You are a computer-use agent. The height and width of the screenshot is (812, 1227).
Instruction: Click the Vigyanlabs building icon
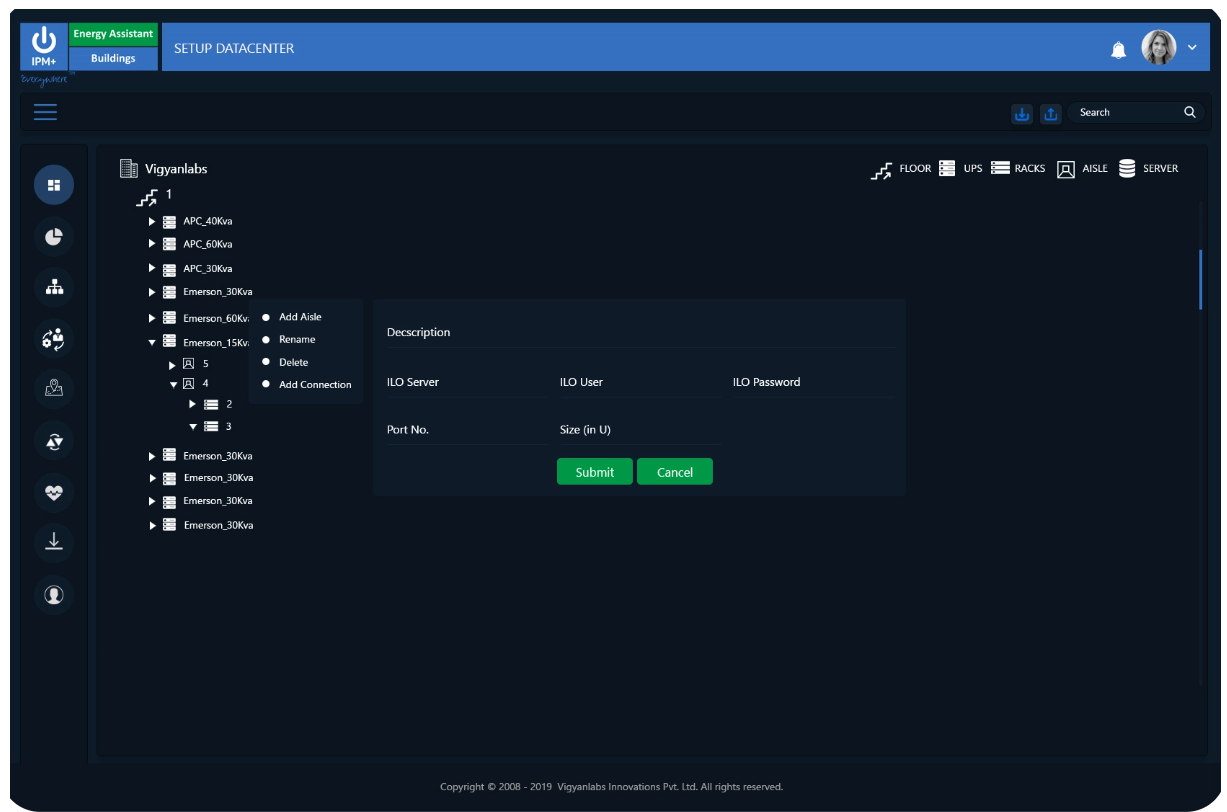pyautogui.click(x=128, y=168)
